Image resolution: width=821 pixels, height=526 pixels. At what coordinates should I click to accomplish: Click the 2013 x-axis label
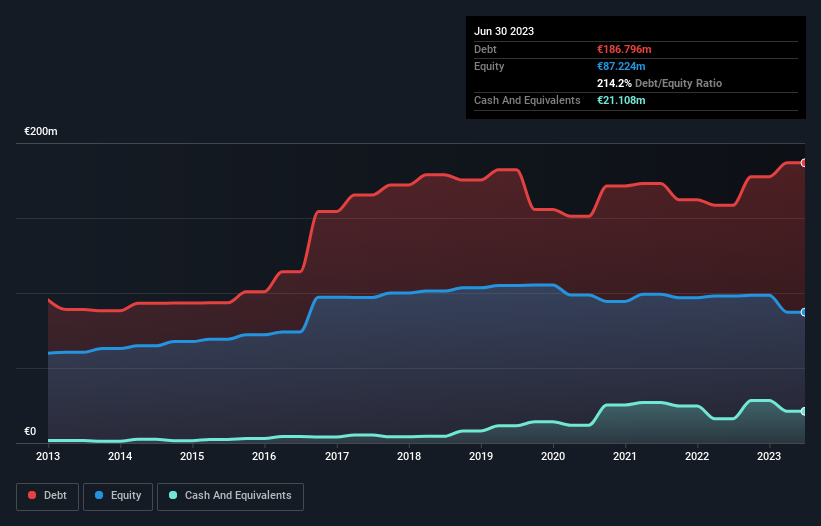pos(48,456)
